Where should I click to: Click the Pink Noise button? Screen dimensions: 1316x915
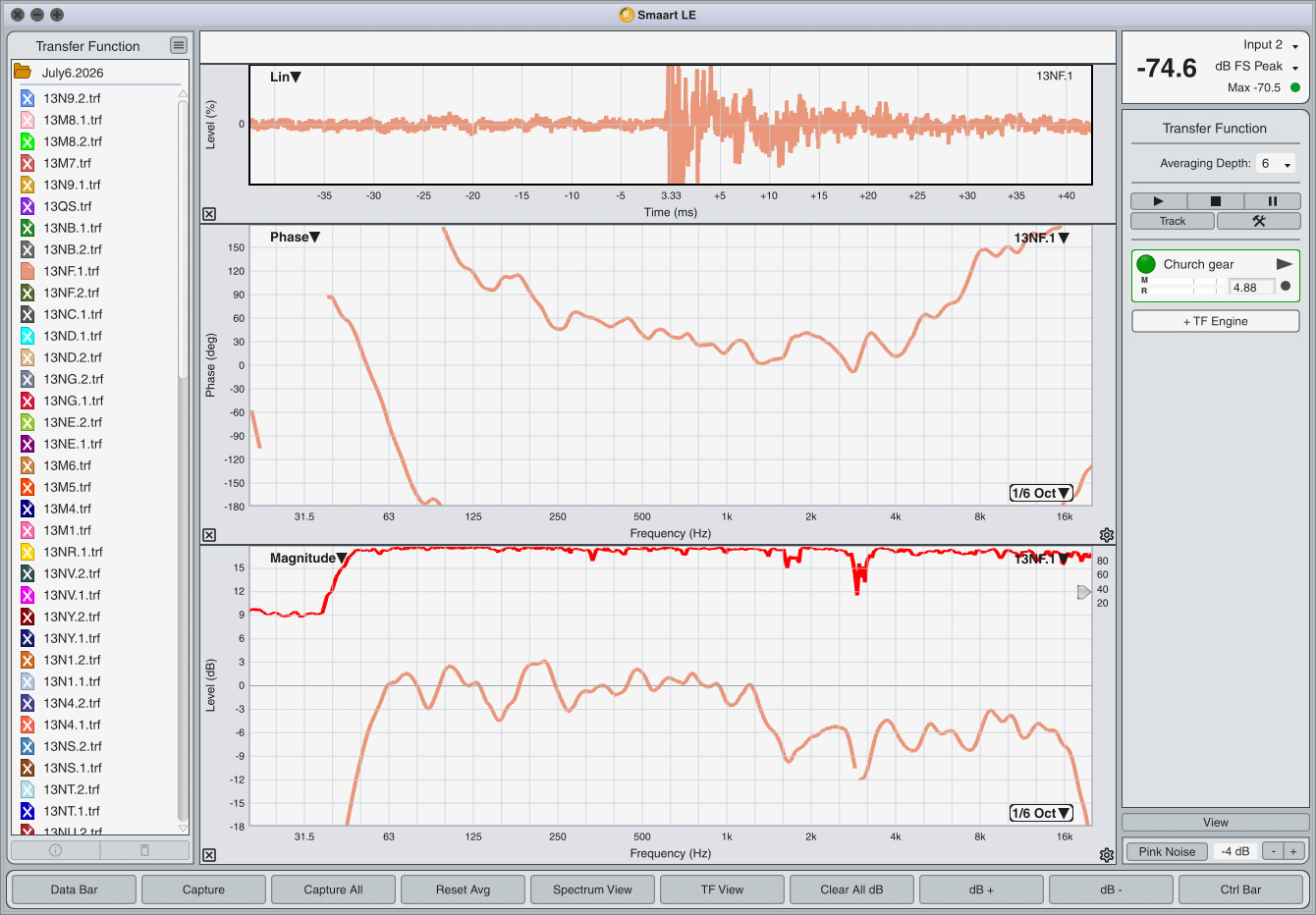click(1167, 851)
